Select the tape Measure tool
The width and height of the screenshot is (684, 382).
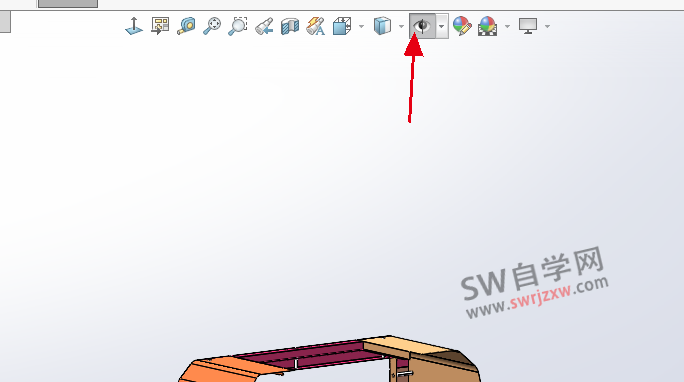pos(186,26)
